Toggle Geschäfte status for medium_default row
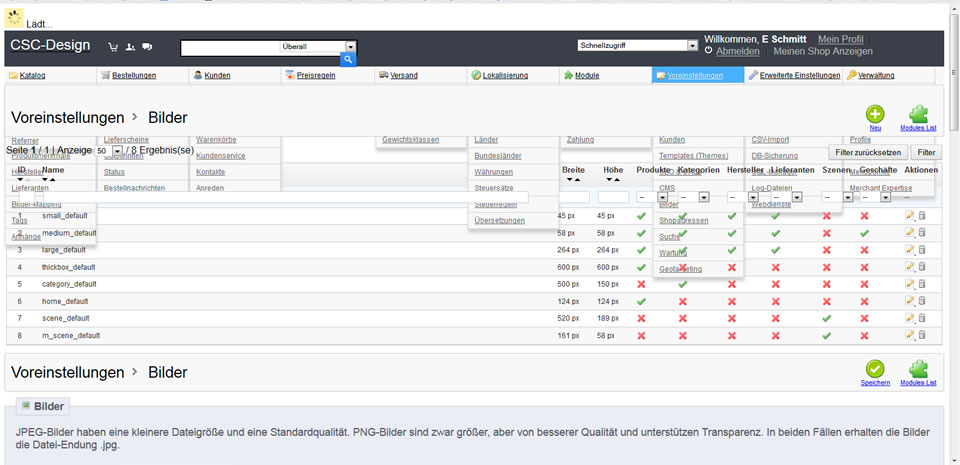Viewport: 960px width, 465px height. pos(864,233)
